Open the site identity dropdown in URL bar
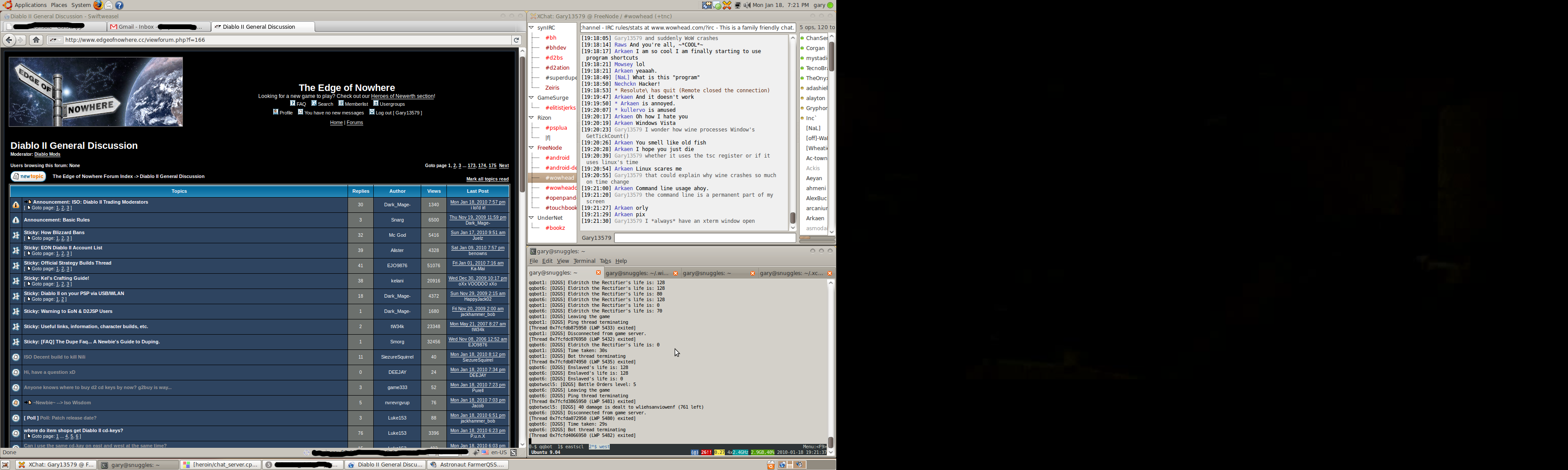Viewport: 1568px width, 470px height. (54, 40)
